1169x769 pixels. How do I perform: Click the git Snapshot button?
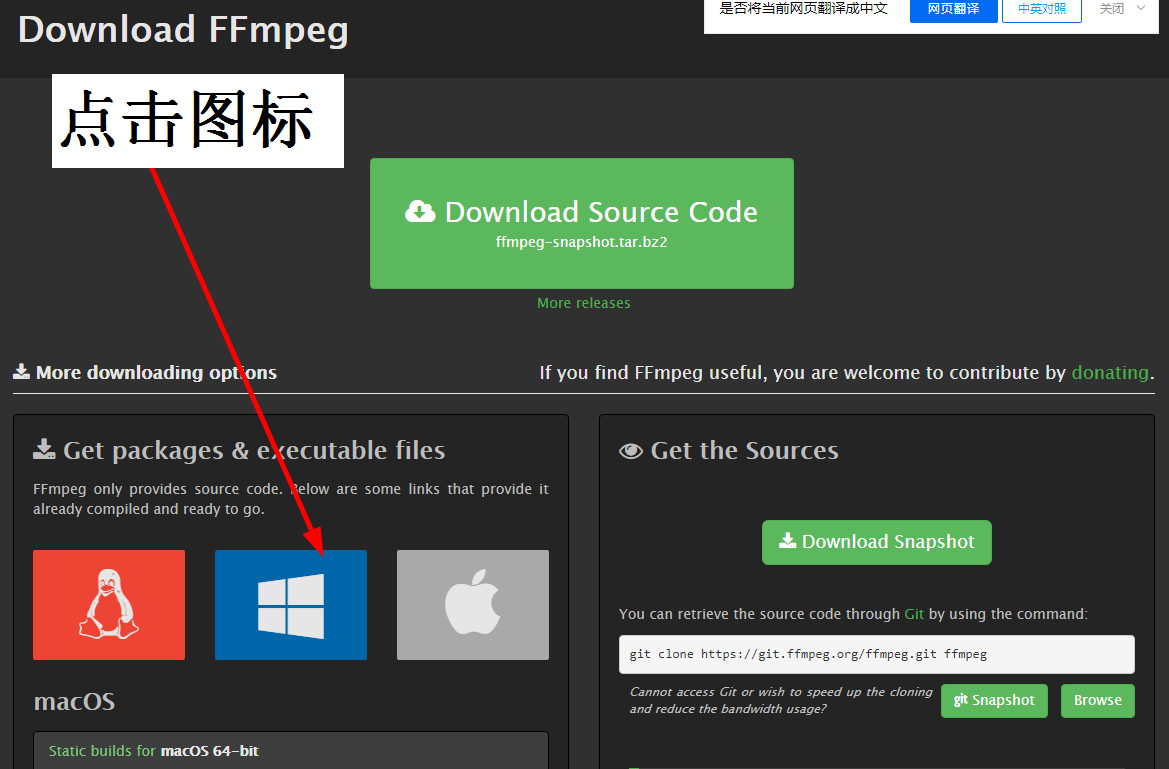tap(994, 700)
